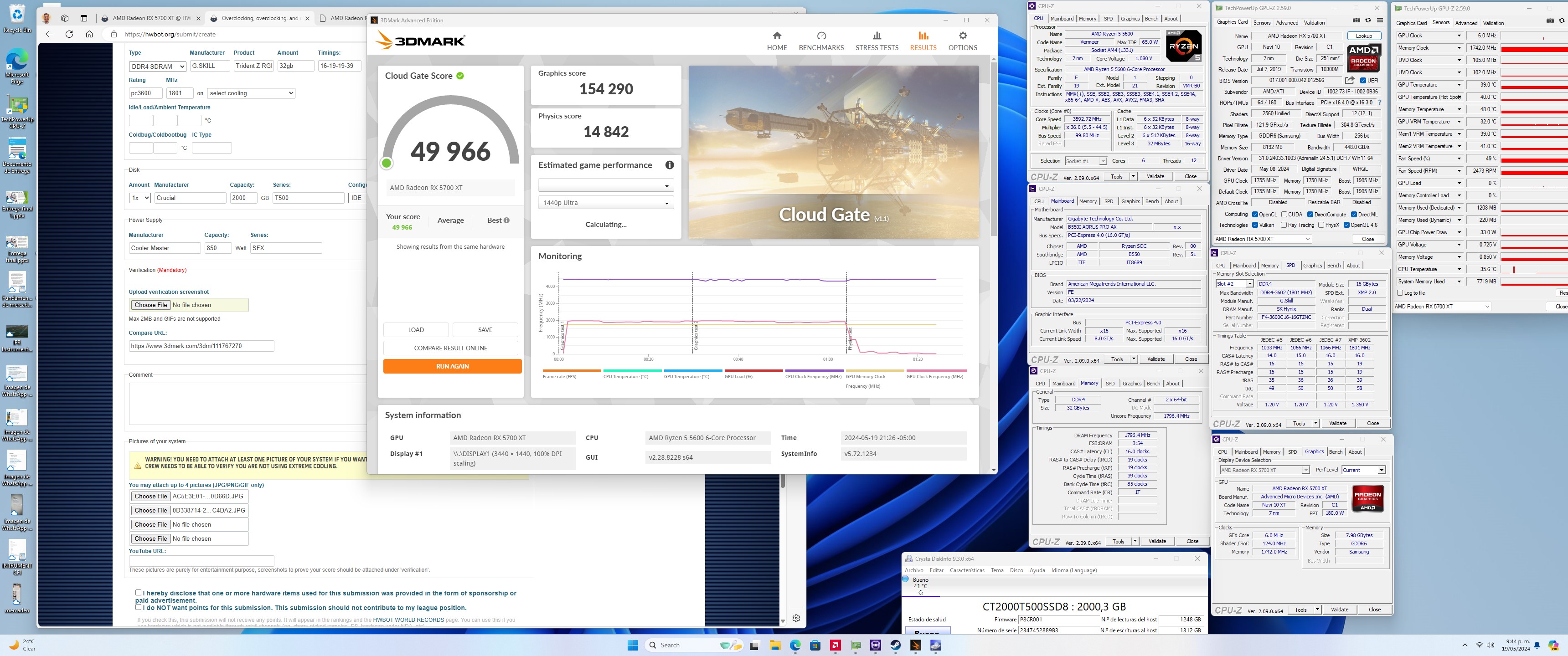Click the HWBOT page vertical scrollbar thumb
The image size is (1568, 656).
[x=783, y=481]
